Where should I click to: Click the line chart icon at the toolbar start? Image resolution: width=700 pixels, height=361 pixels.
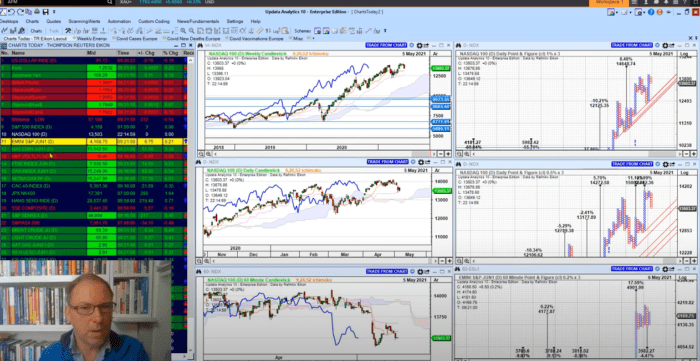pyautogui.click(x=4, y=31)
